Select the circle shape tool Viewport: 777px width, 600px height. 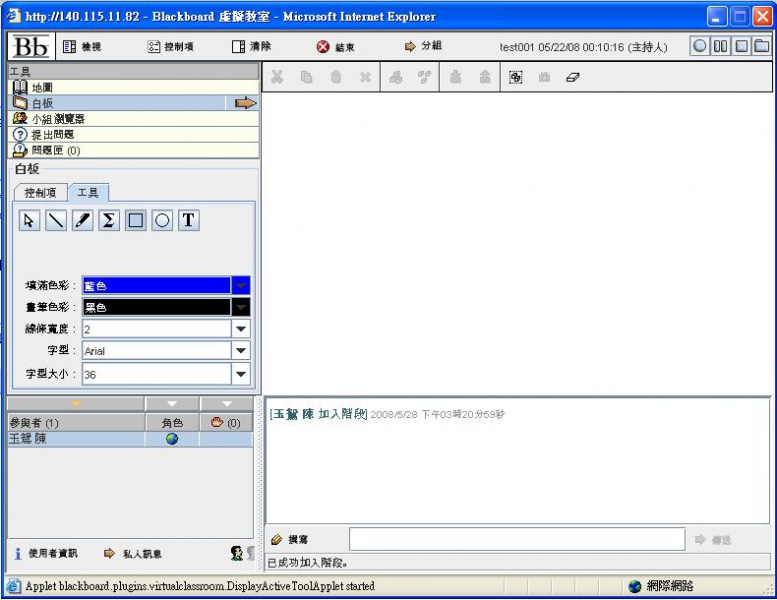pyautogui.click(x=162, y=221)
